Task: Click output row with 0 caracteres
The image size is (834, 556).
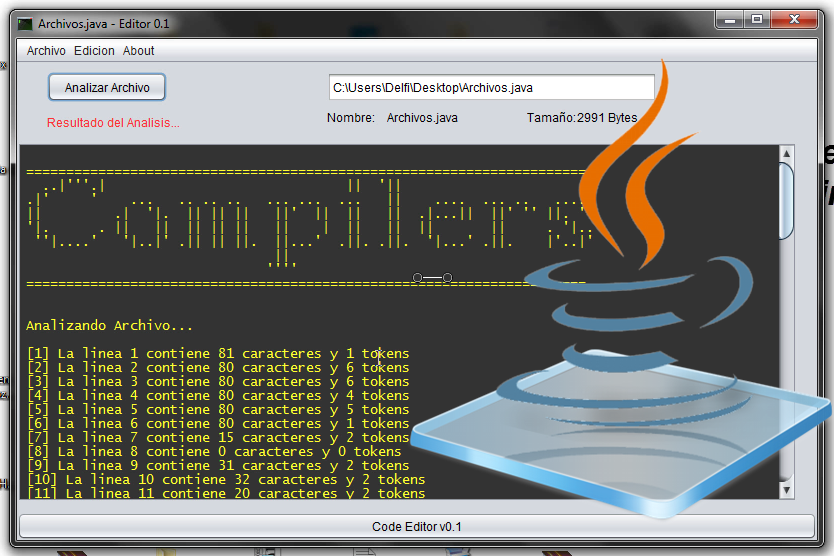Action: click(214, 452)
